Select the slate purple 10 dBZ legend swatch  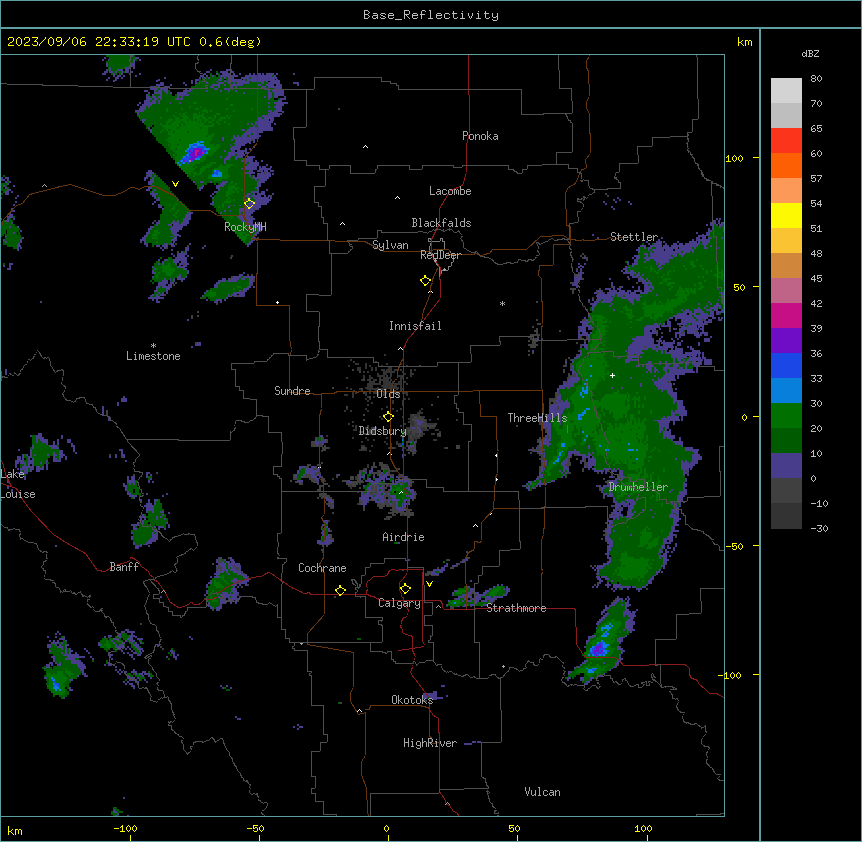[x=786, y=466]
